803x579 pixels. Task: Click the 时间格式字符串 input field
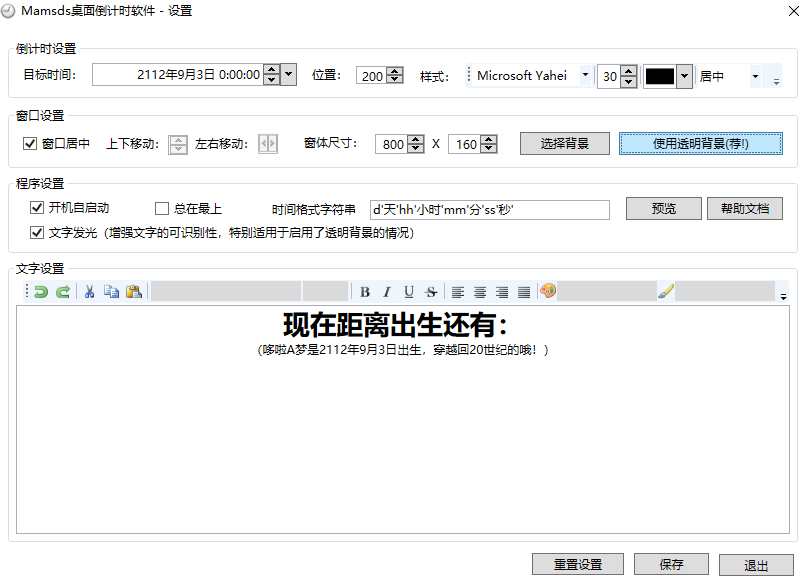click(490, 210)
